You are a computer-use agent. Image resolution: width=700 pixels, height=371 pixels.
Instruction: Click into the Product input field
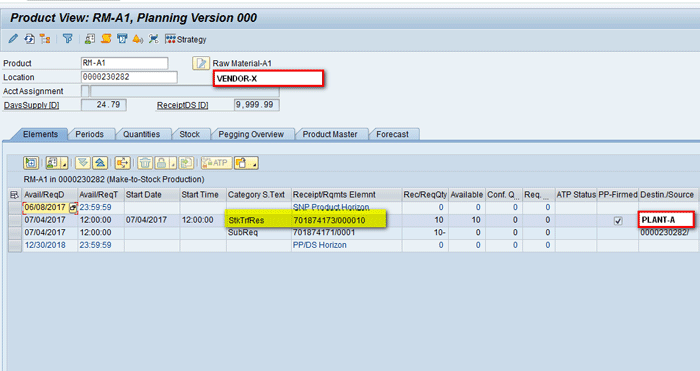click(125, 63)
